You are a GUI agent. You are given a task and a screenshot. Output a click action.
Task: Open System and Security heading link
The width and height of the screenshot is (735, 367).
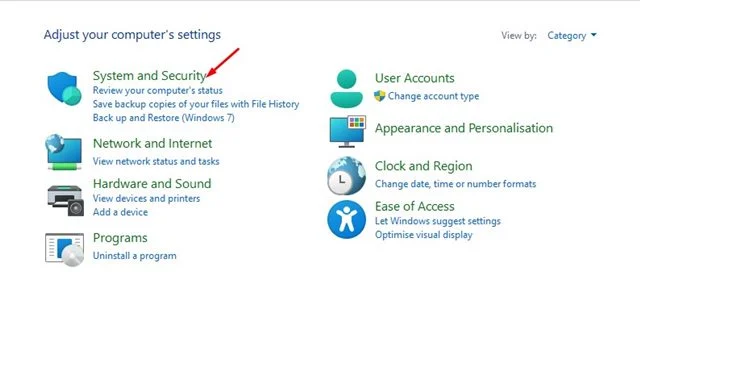[150, 75]
